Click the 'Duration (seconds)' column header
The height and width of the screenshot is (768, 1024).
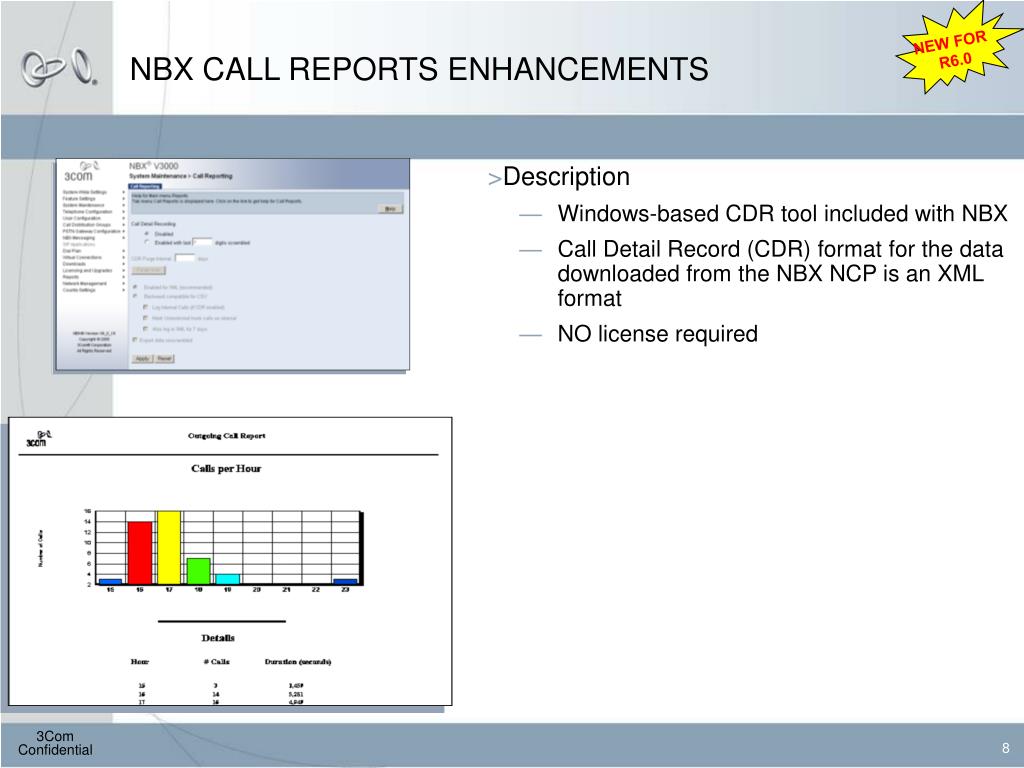[298, 662]
